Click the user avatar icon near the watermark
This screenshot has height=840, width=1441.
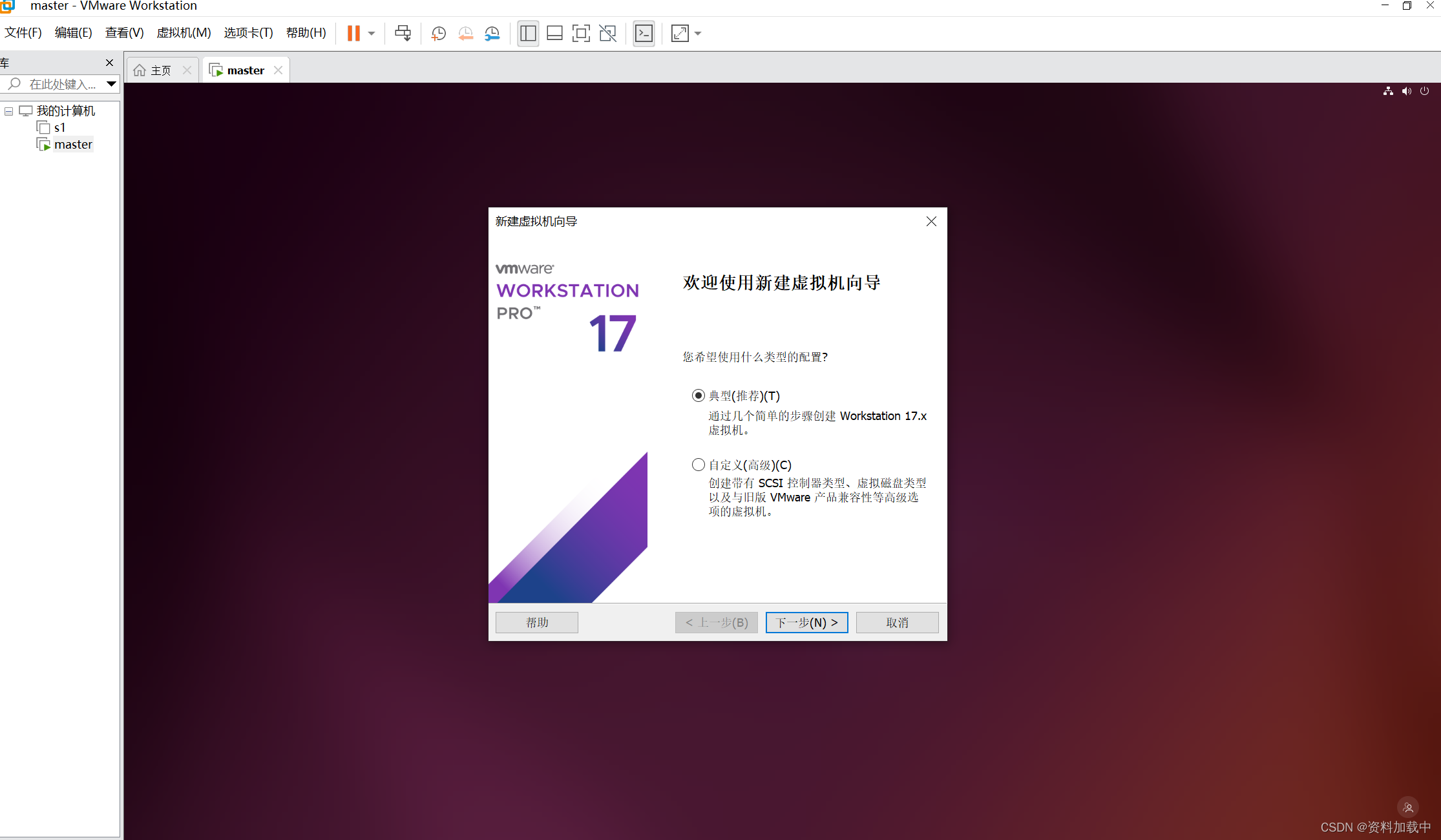tap(1408, 808)
